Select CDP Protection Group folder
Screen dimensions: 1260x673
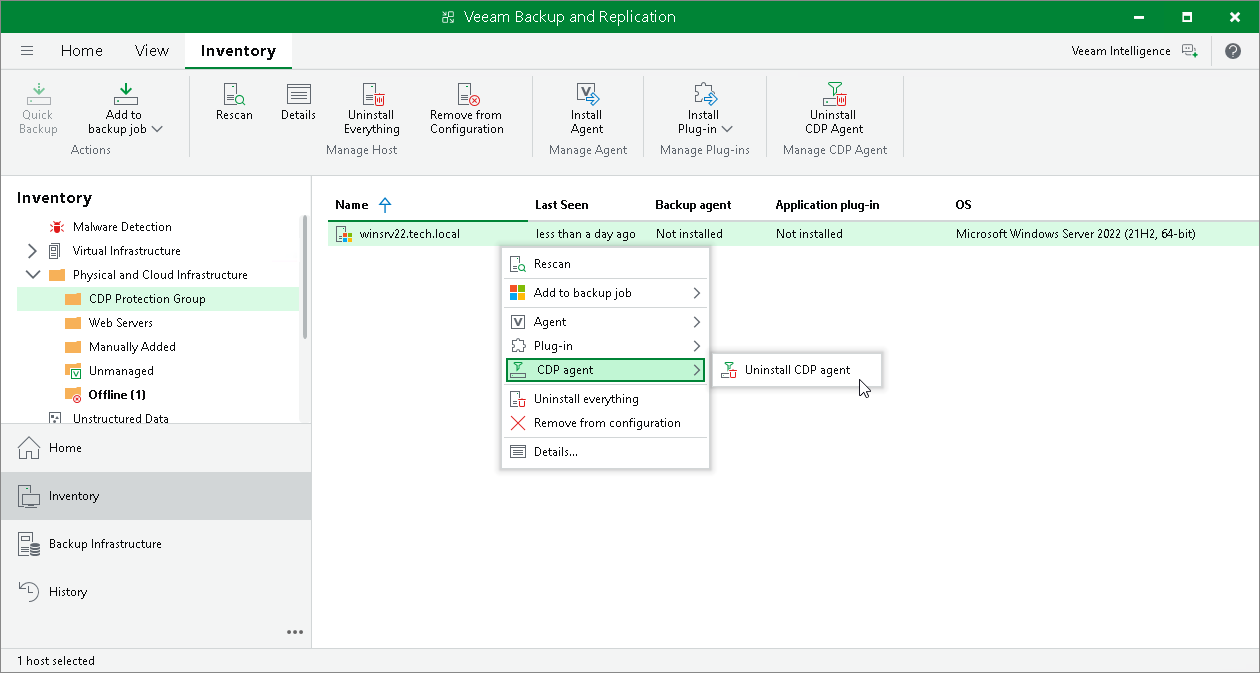[x=147, y=299]
